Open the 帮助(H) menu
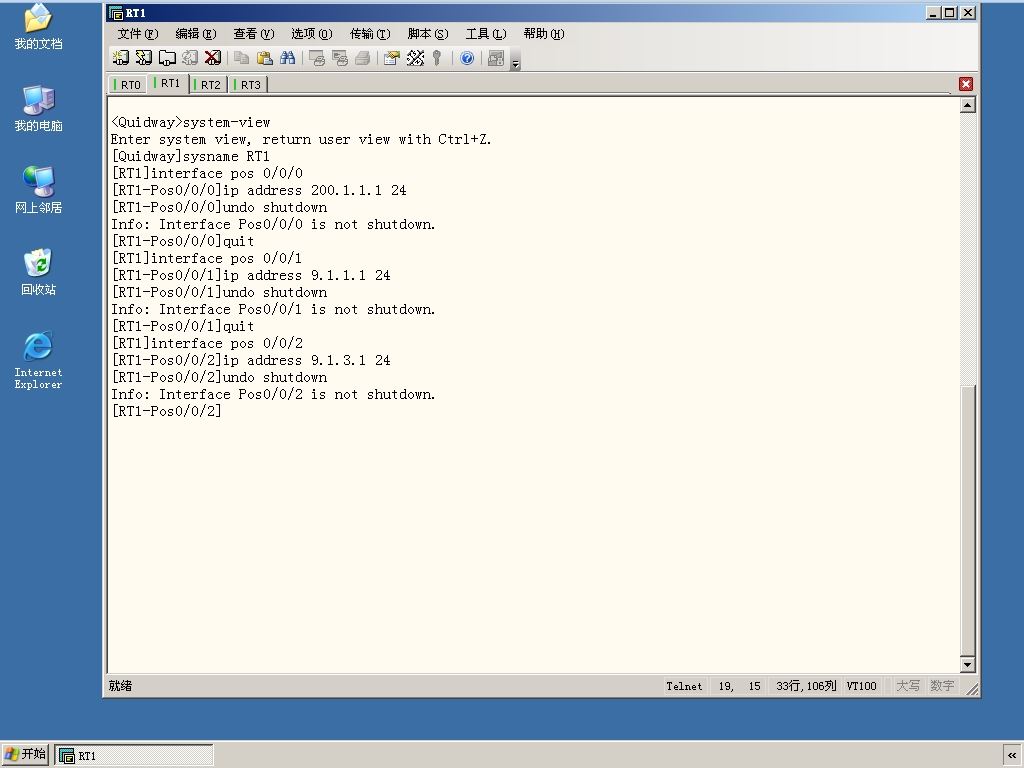The width and height of the screenshot is (1024, 768). click(x=544, y=34)
